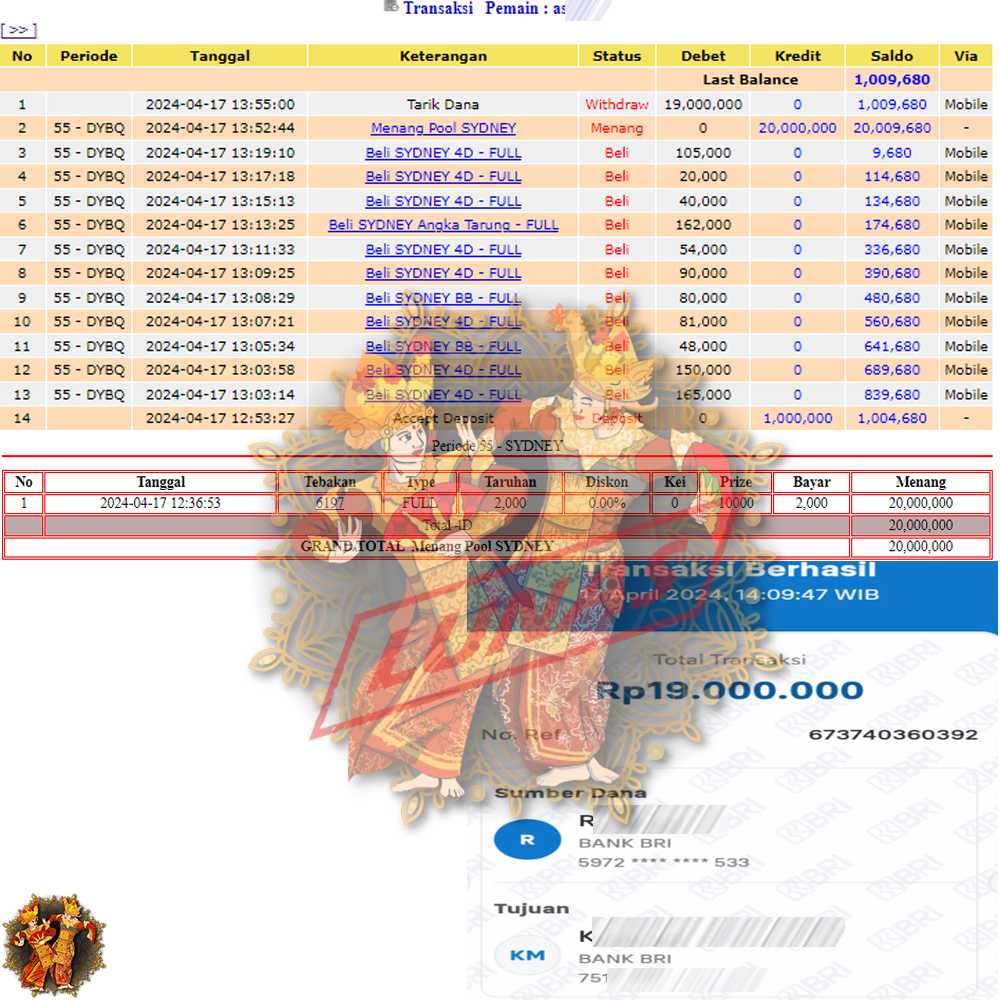Screen dimensions: 1000x1000
Task: Open Beli SYDNEY Angka Tarung - FULL link
Action: click(x=443, y=225)
